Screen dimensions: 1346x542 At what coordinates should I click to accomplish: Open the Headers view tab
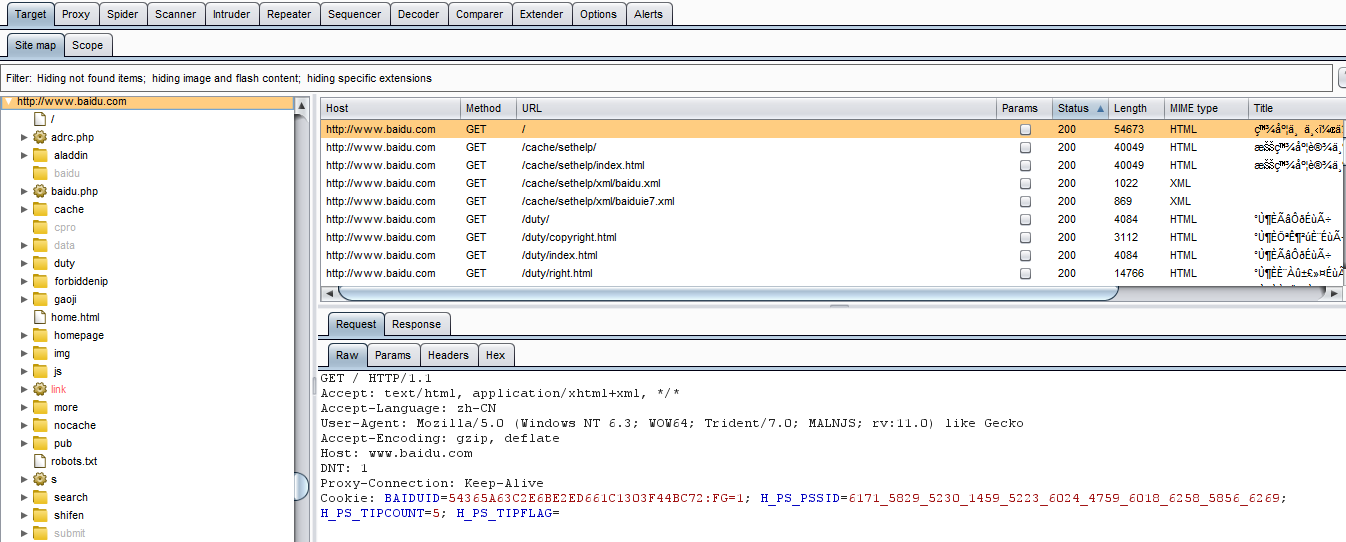pos(448,355)
